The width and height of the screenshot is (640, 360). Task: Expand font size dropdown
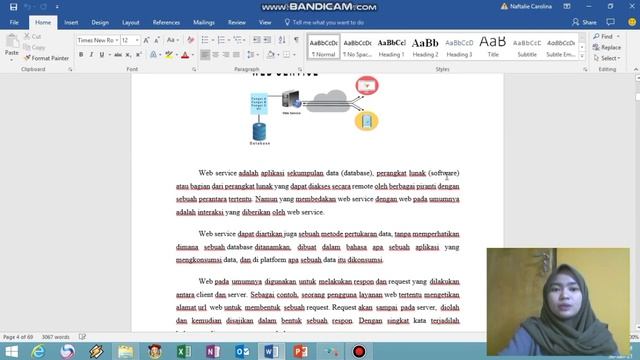pyautogui.click(x=137, y=40)
